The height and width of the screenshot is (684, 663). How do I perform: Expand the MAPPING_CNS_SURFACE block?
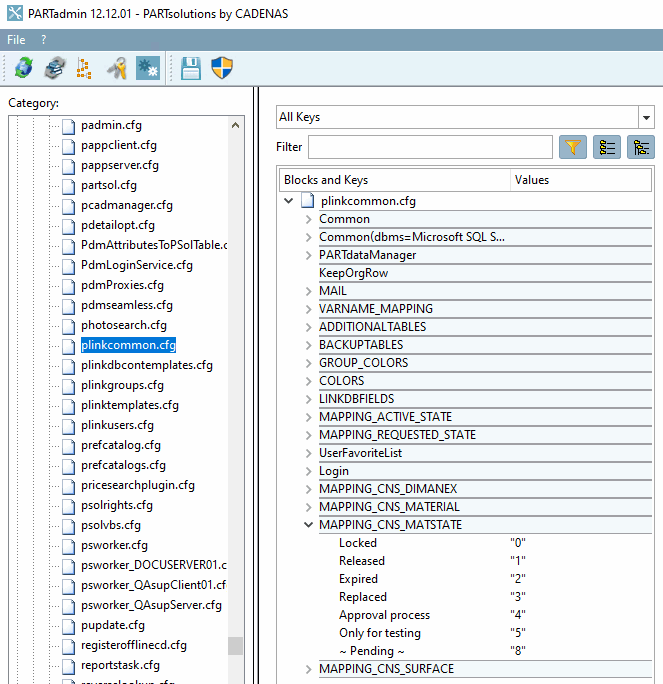[x=308, y=669]
